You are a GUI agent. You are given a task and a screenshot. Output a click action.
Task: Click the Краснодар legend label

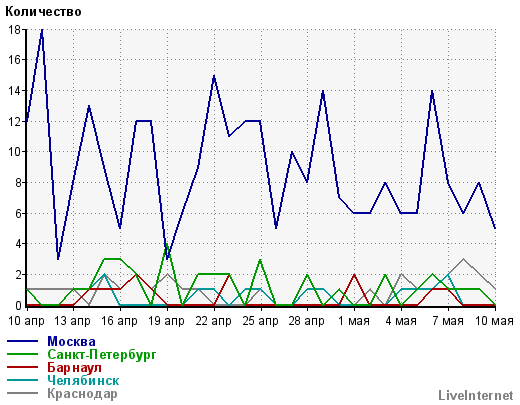click(82, 394)
